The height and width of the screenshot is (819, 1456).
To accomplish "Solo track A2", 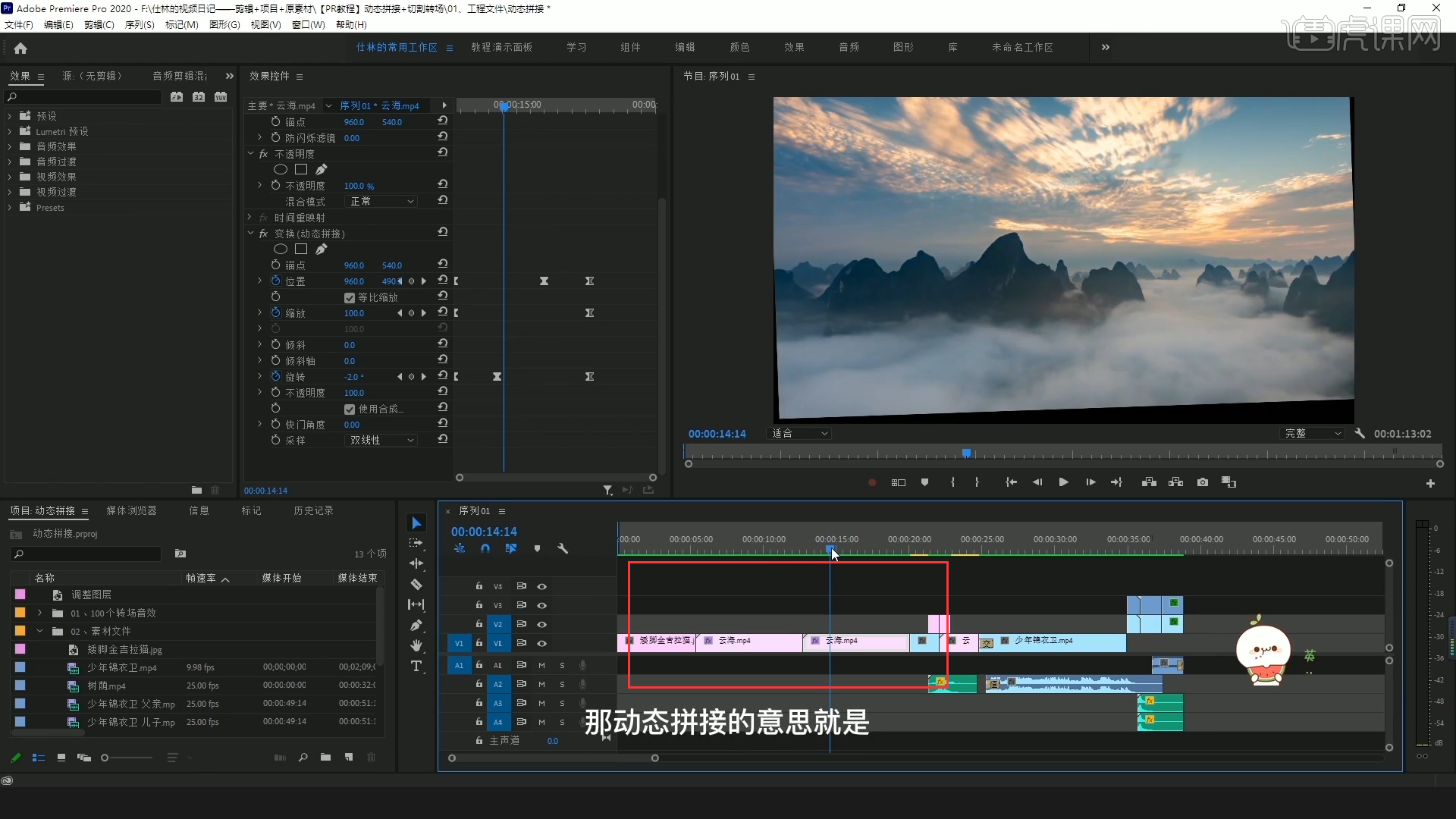I will [562, 684].
